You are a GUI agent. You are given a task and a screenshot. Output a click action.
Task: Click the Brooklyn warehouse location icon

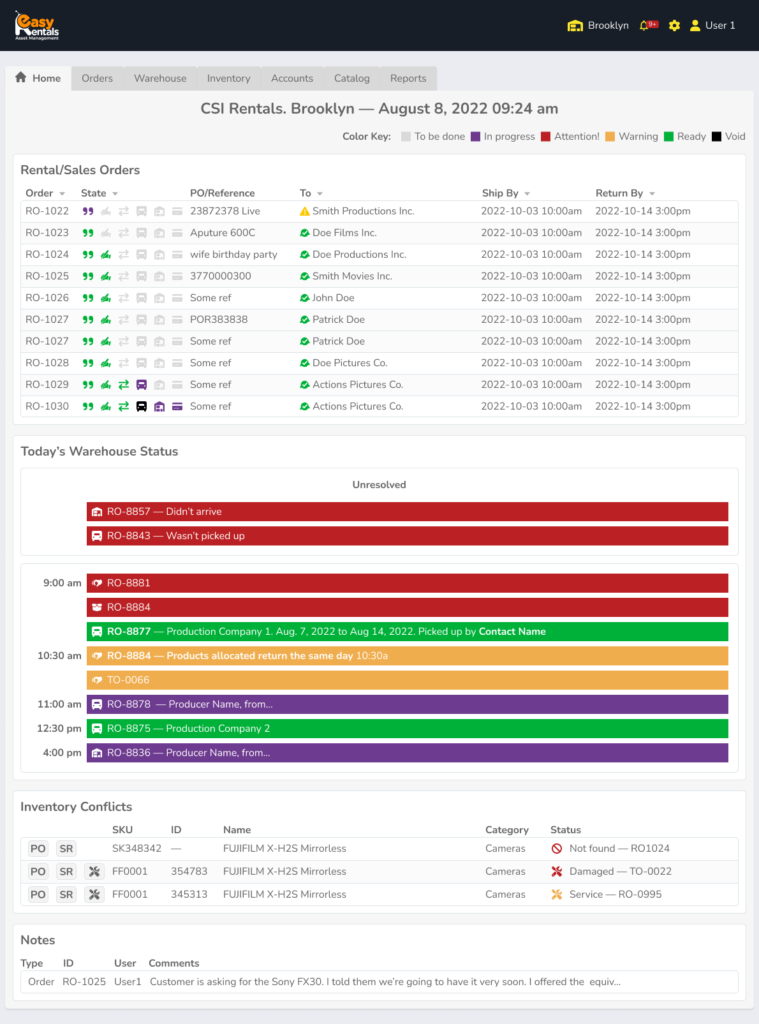click(575, 25)
